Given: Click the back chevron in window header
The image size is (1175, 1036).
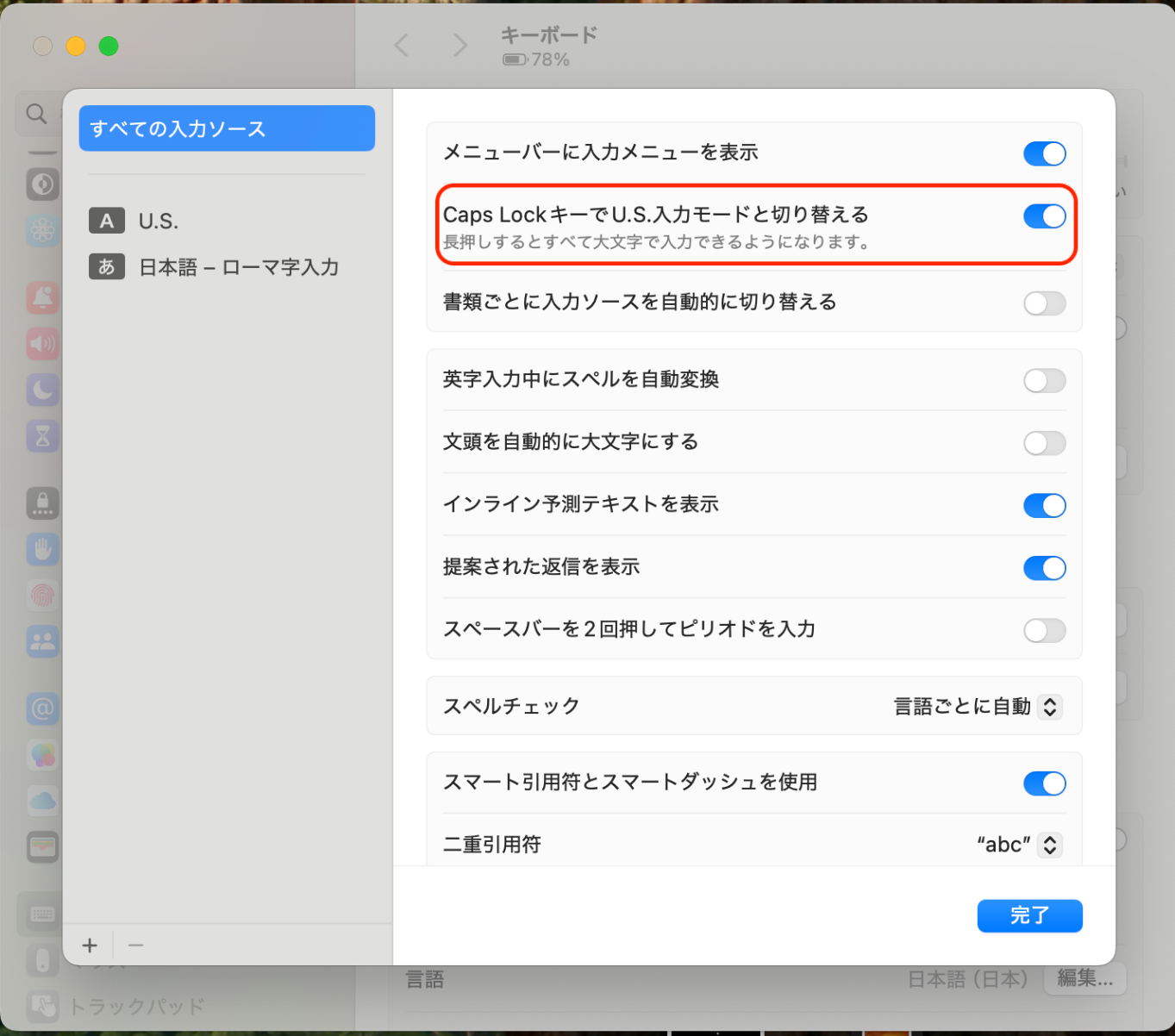Looking at the screenshot, I should click(402, 45).
